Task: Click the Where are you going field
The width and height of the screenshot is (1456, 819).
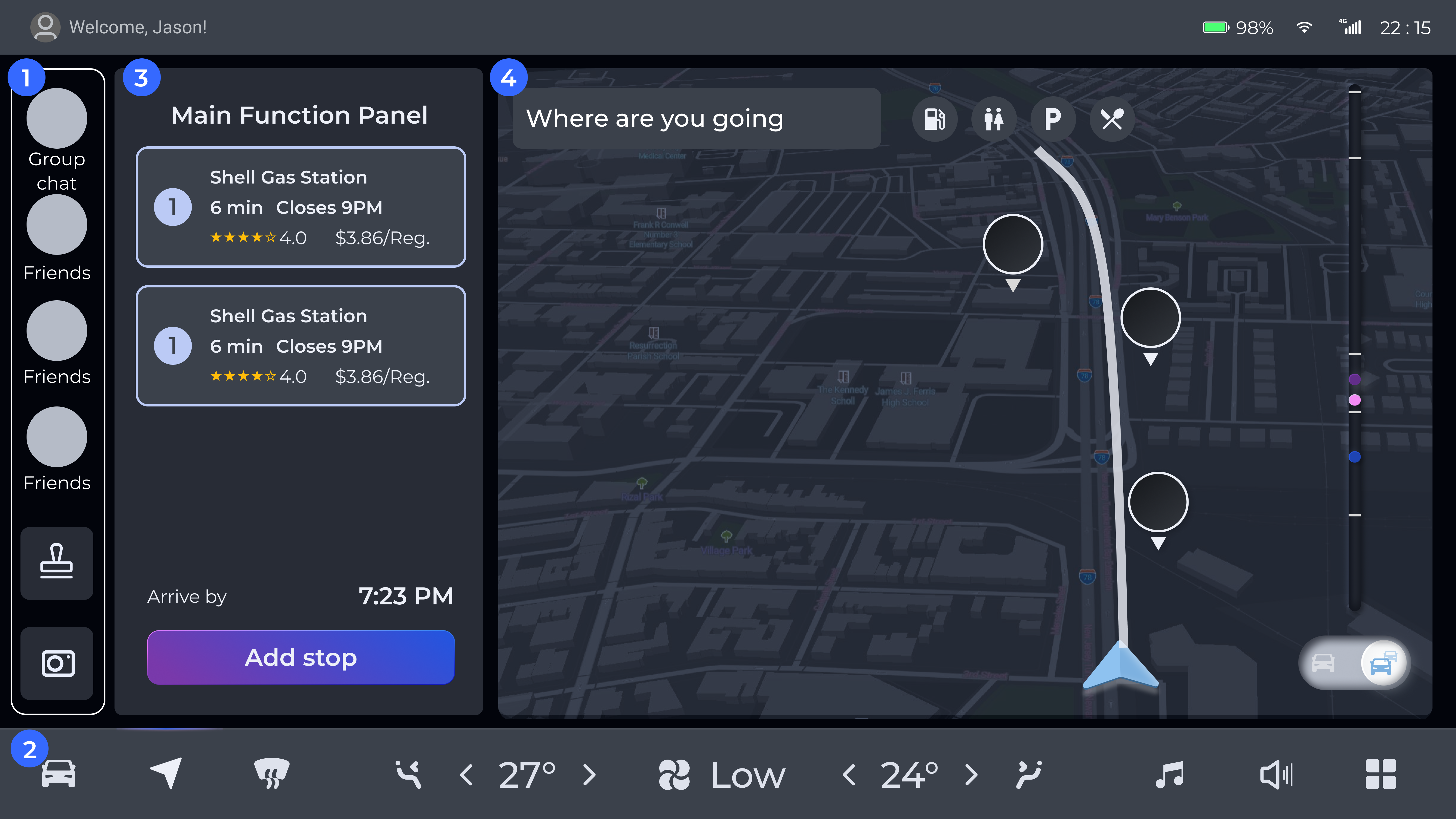Action: (x=696, y=118)
